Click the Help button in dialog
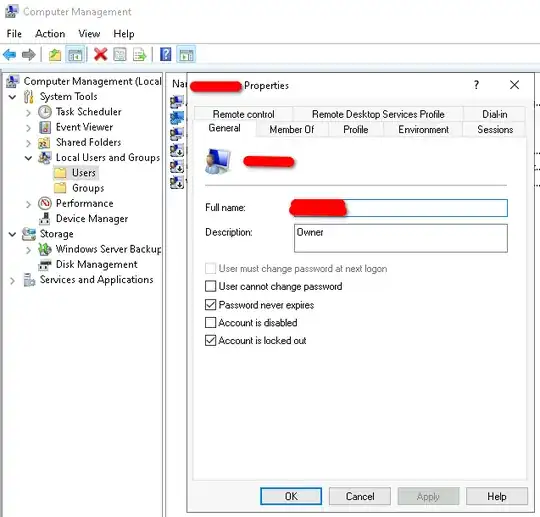 [497, 496]
